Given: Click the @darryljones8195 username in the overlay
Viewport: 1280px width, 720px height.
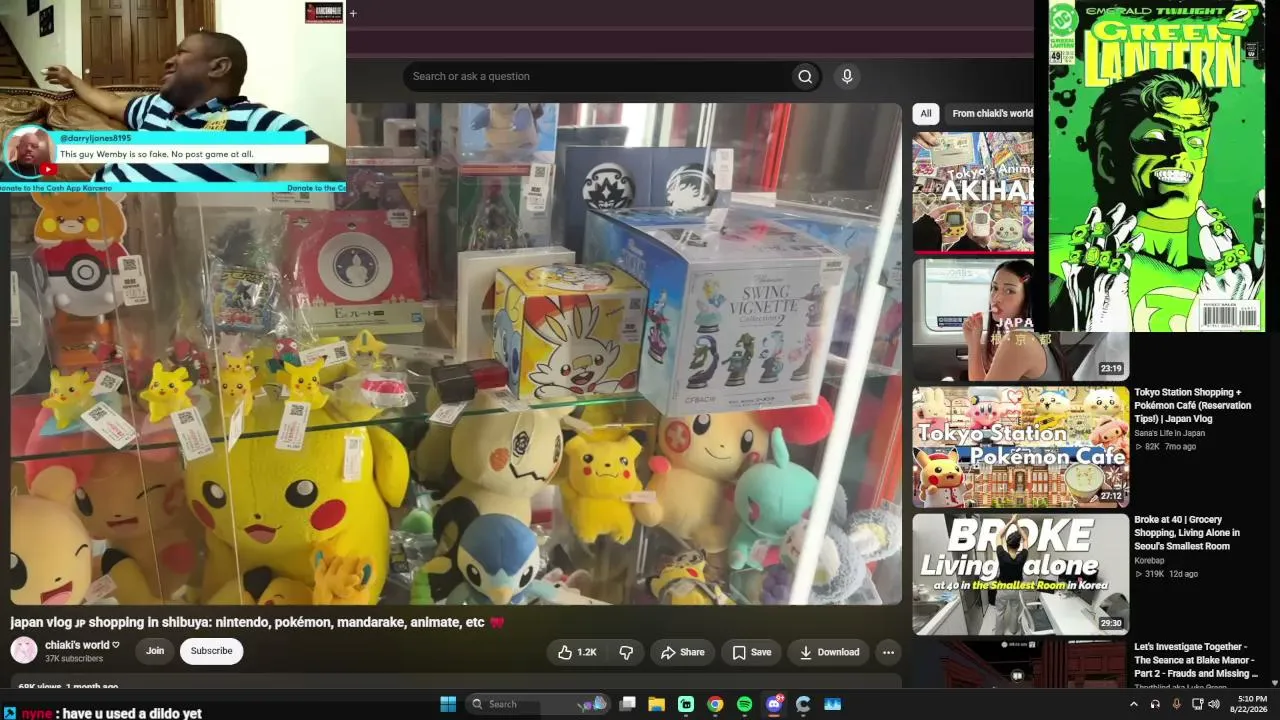Looking at the screenshot, I should tap(95, 138).
